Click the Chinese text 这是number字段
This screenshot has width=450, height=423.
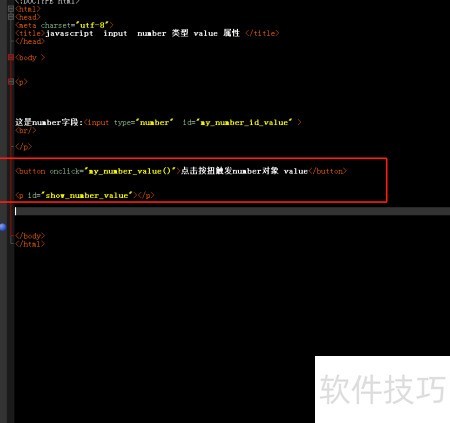(47, 122)
